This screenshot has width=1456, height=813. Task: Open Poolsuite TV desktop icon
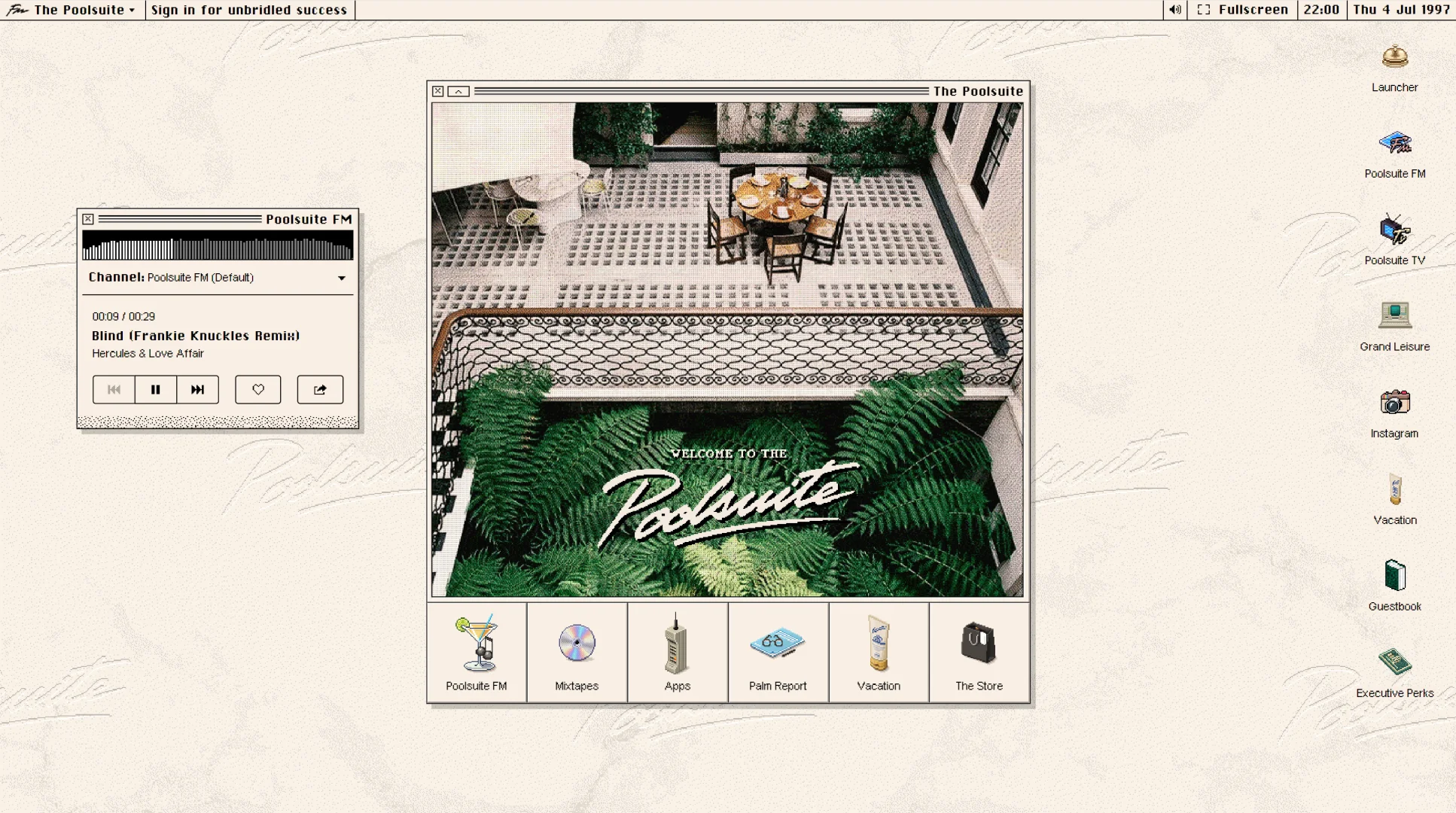point(1394,231)
